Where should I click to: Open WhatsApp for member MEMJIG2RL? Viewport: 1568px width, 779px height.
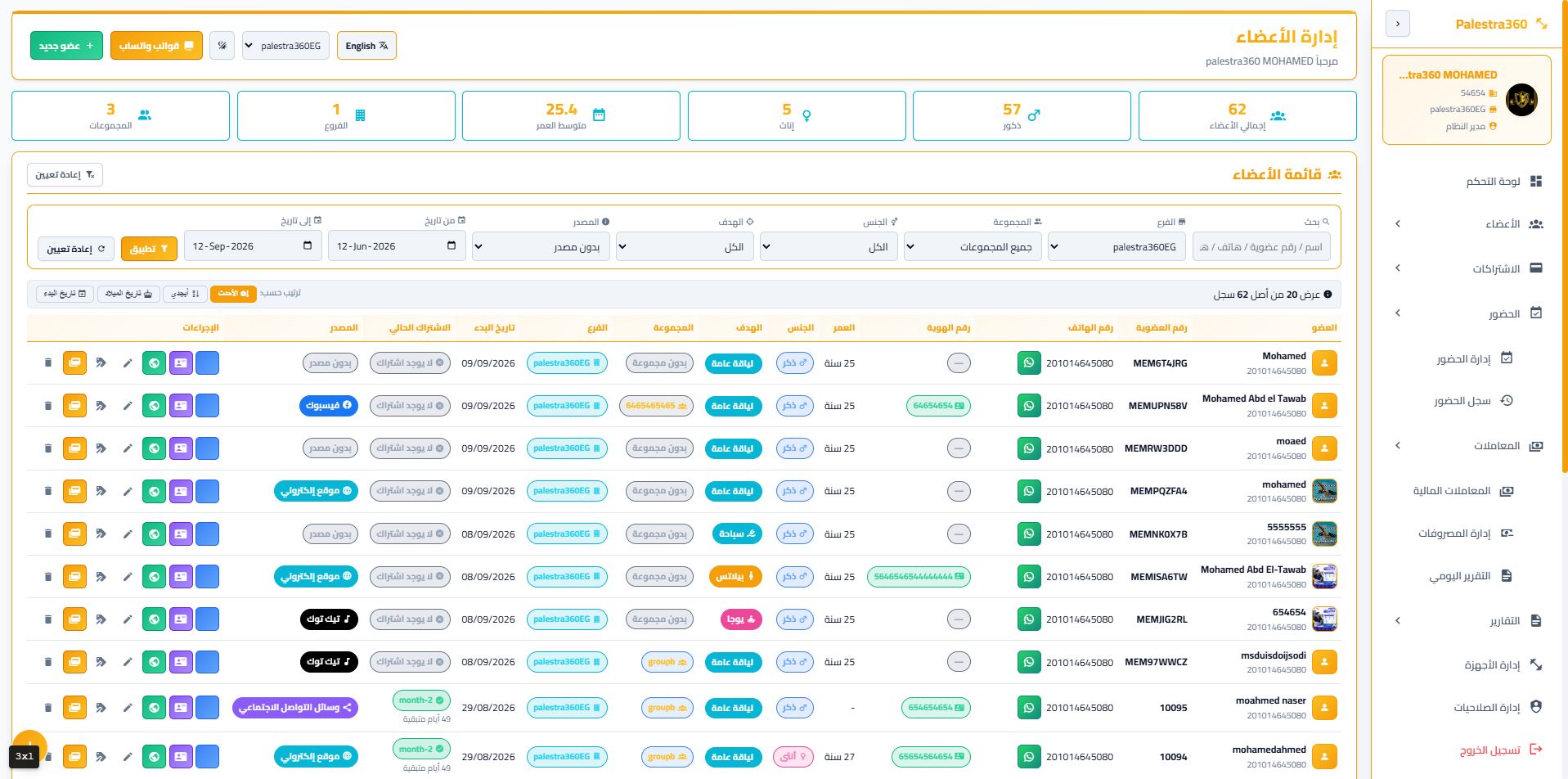pos(1029,619)
